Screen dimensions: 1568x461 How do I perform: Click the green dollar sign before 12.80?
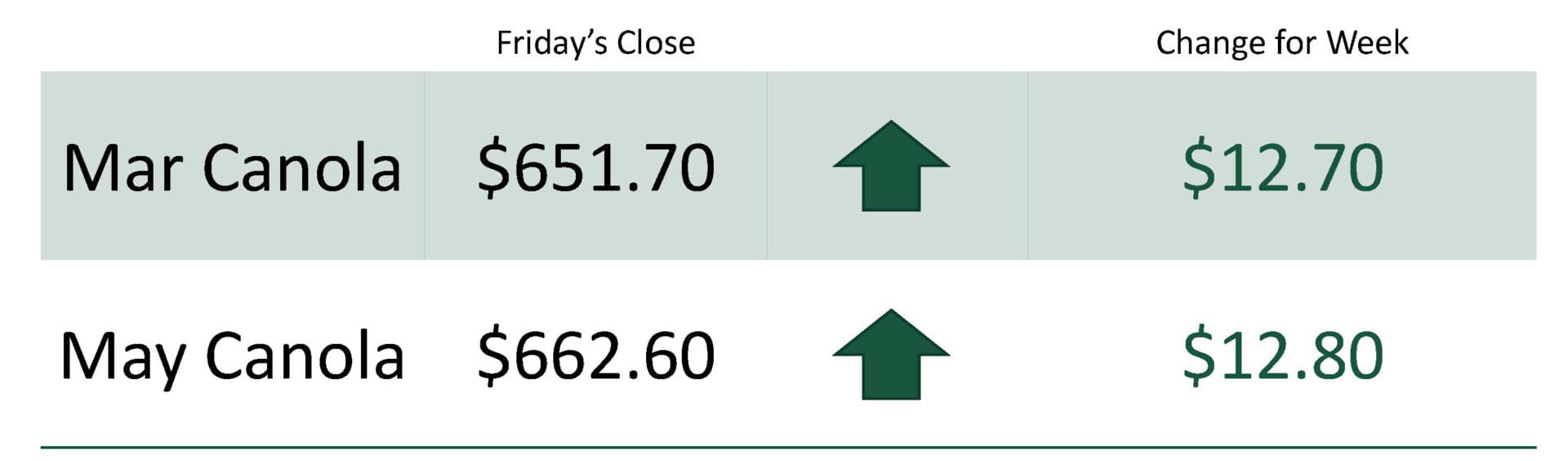tap(1198, 356)
